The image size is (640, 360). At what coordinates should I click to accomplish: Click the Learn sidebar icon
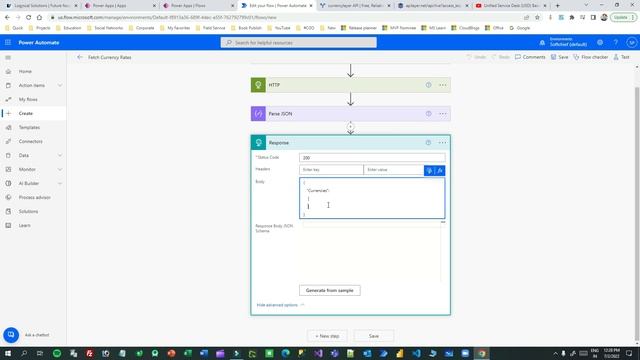[8, 225]
